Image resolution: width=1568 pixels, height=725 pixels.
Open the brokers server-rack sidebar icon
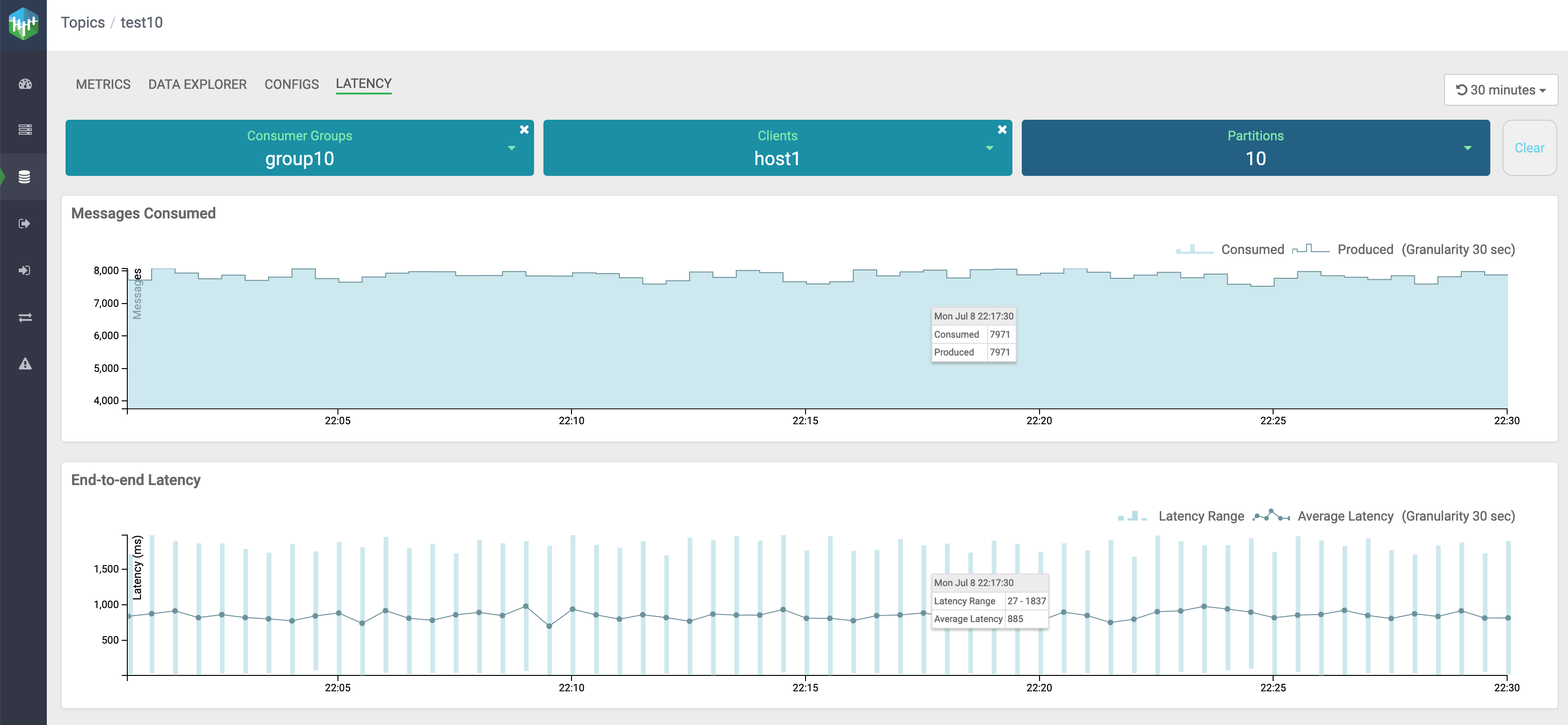coord(25,130)
